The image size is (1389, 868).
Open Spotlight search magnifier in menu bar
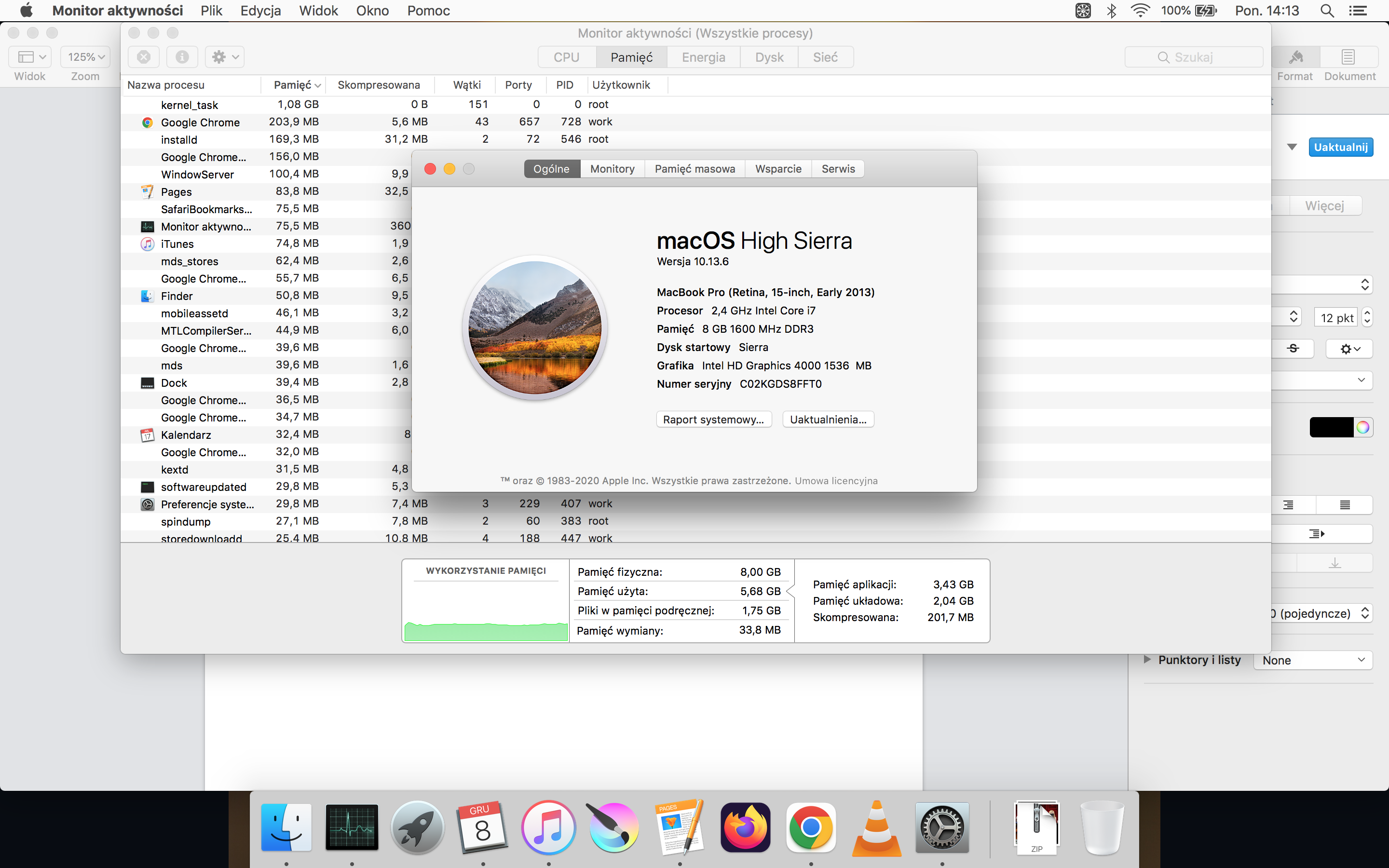point(1326,11)
